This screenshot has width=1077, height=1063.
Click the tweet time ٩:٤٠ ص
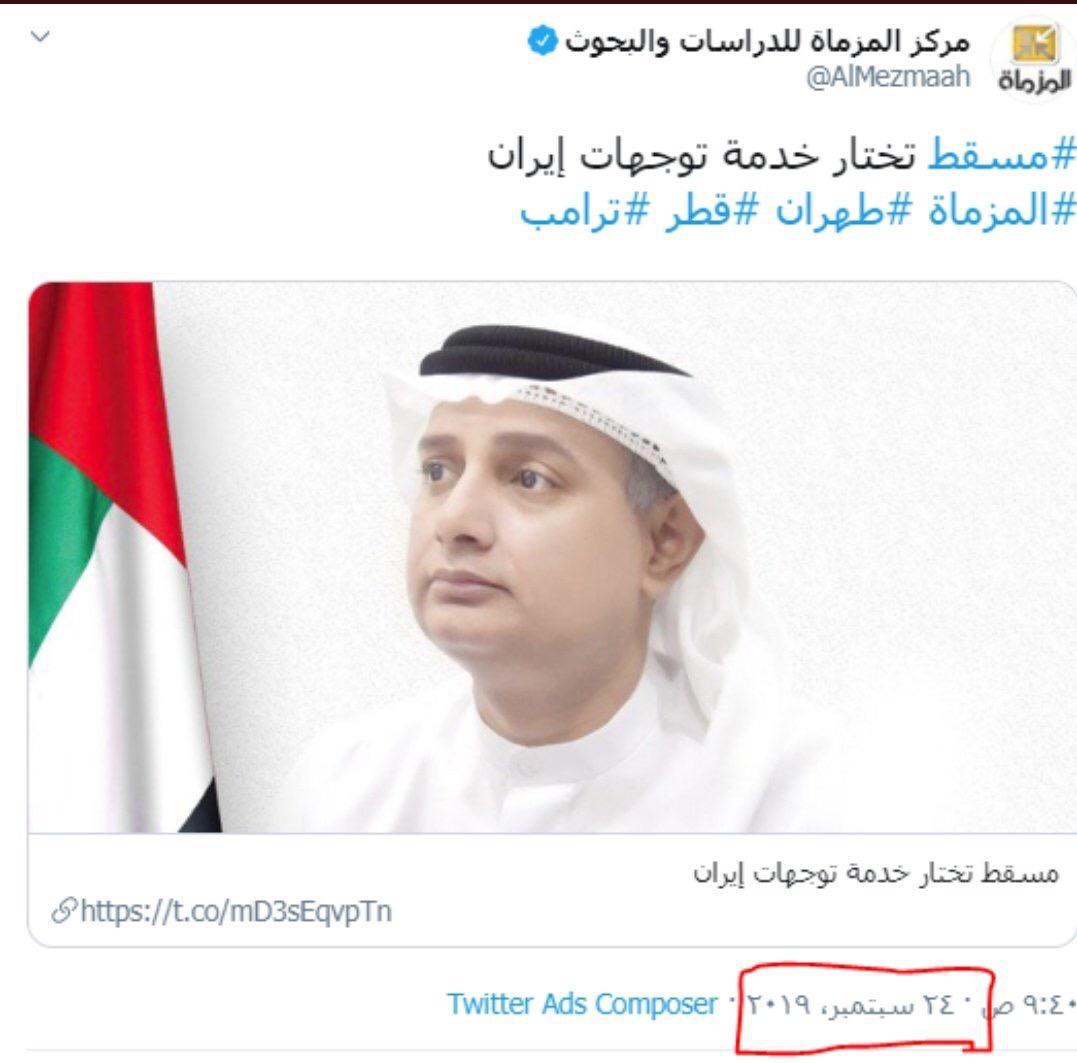pos(1030,1005)
